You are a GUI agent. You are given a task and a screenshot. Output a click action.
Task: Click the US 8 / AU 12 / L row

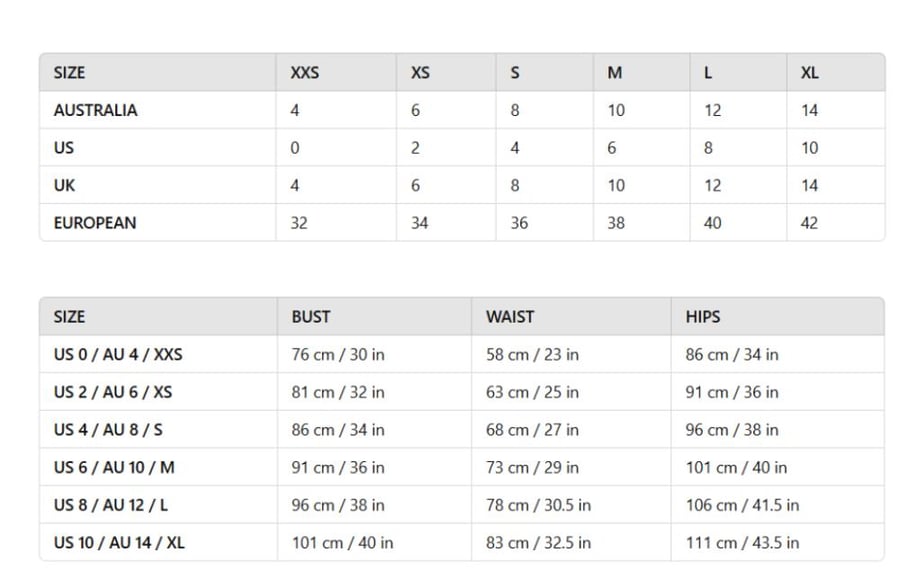pos(462,505)
